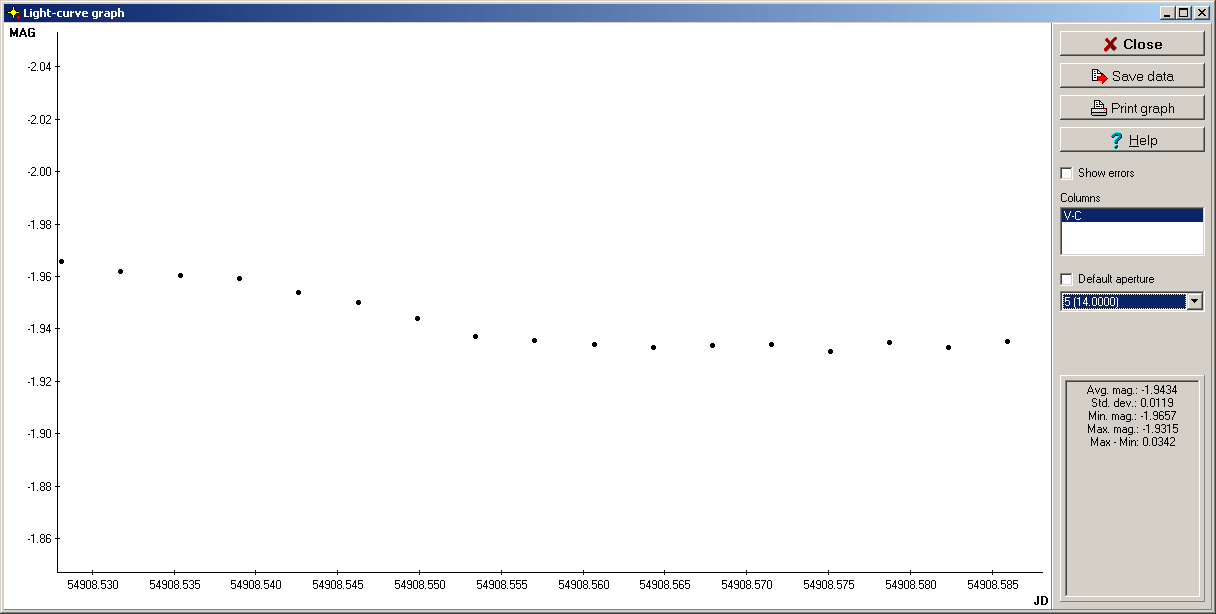Image resolution: width=1216 pixels, height=614 pixels.
Task: Expand the aperture dropdown arrow
Action: coord(1193,301)
